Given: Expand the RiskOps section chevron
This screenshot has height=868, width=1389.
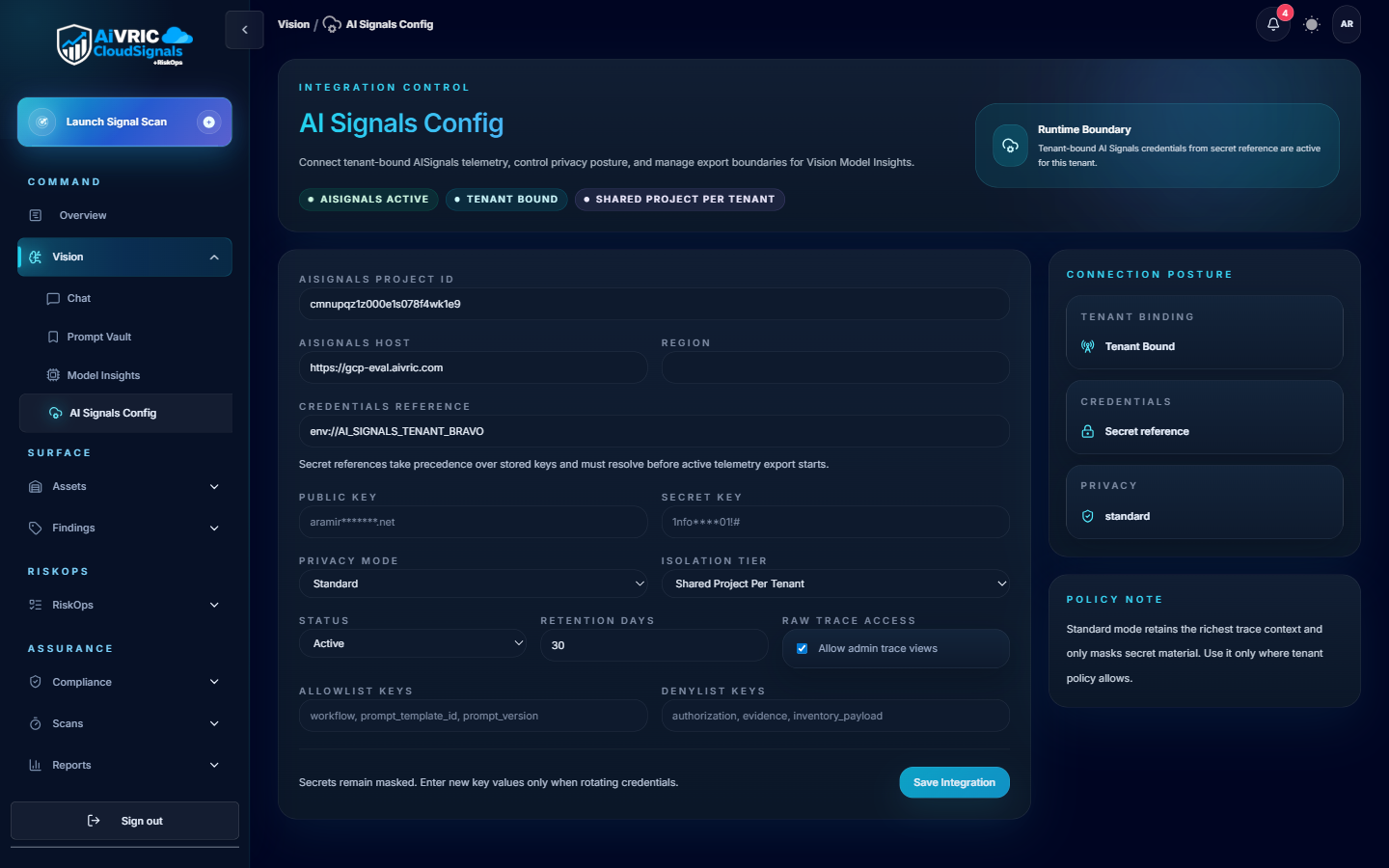Looking at the screenshot, I should [x=214, y=606].
